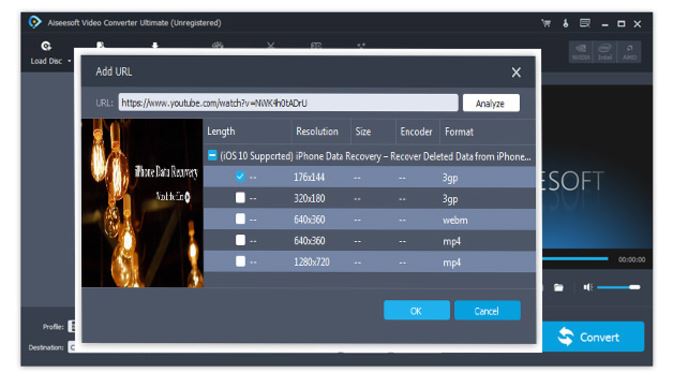Click the 1280x720 resolution cell
Viewport: 675px width, 380px height.
[x=312, y=262]
